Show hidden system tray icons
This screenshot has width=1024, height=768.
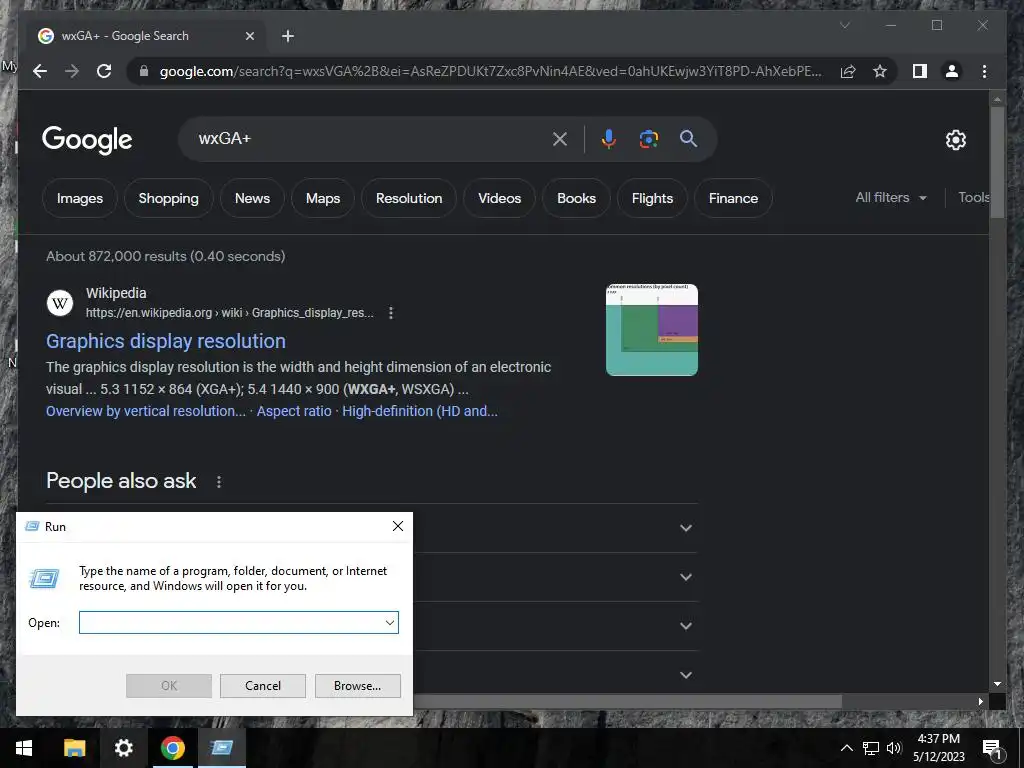point(846,748)
